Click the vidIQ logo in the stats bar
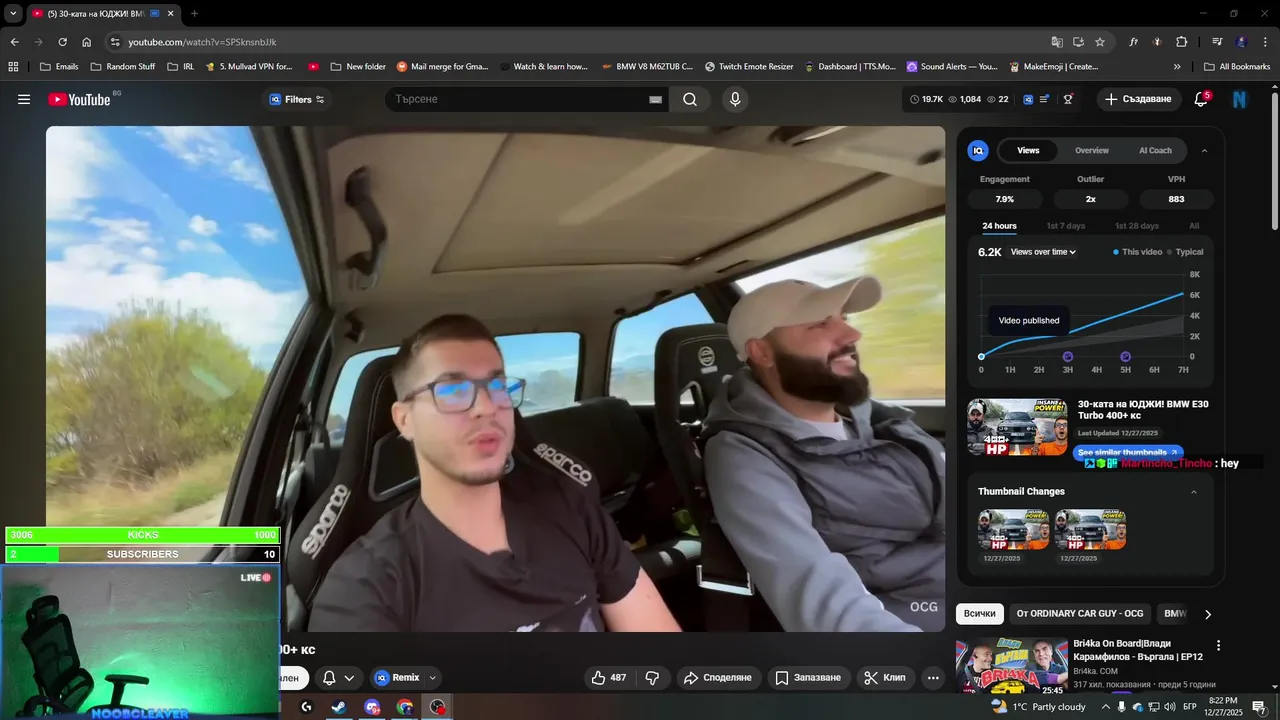This screenshot has height=720, width=1280. click(1027, 99)
